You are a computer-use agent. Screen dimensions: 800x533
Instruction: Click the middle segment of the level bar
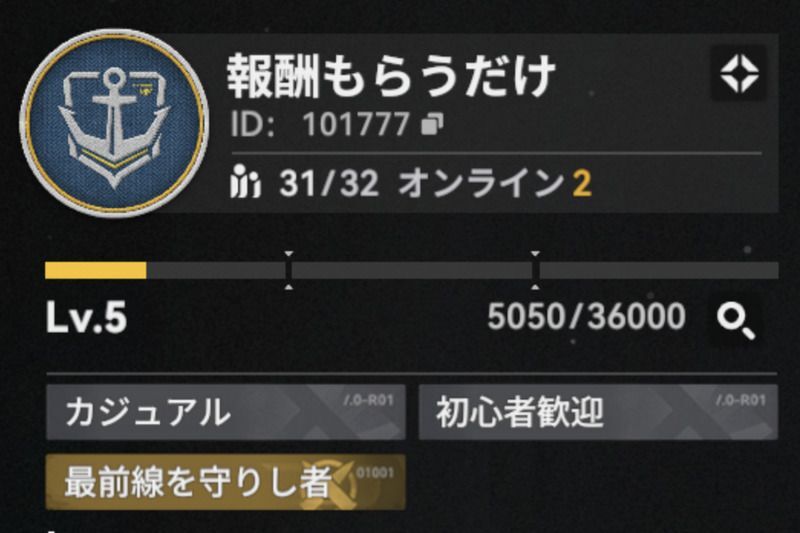click(412, 270)
